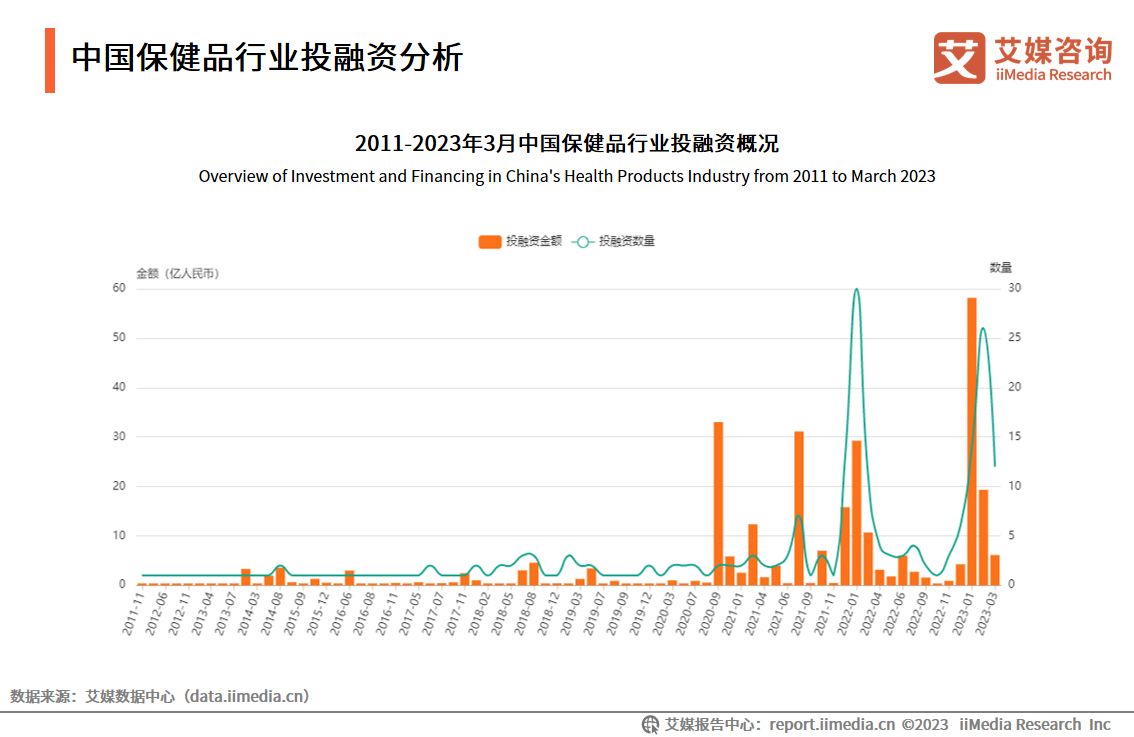Open the data.iimedia.cn link
Screen dimensions: 1134x737
[246, 695]
